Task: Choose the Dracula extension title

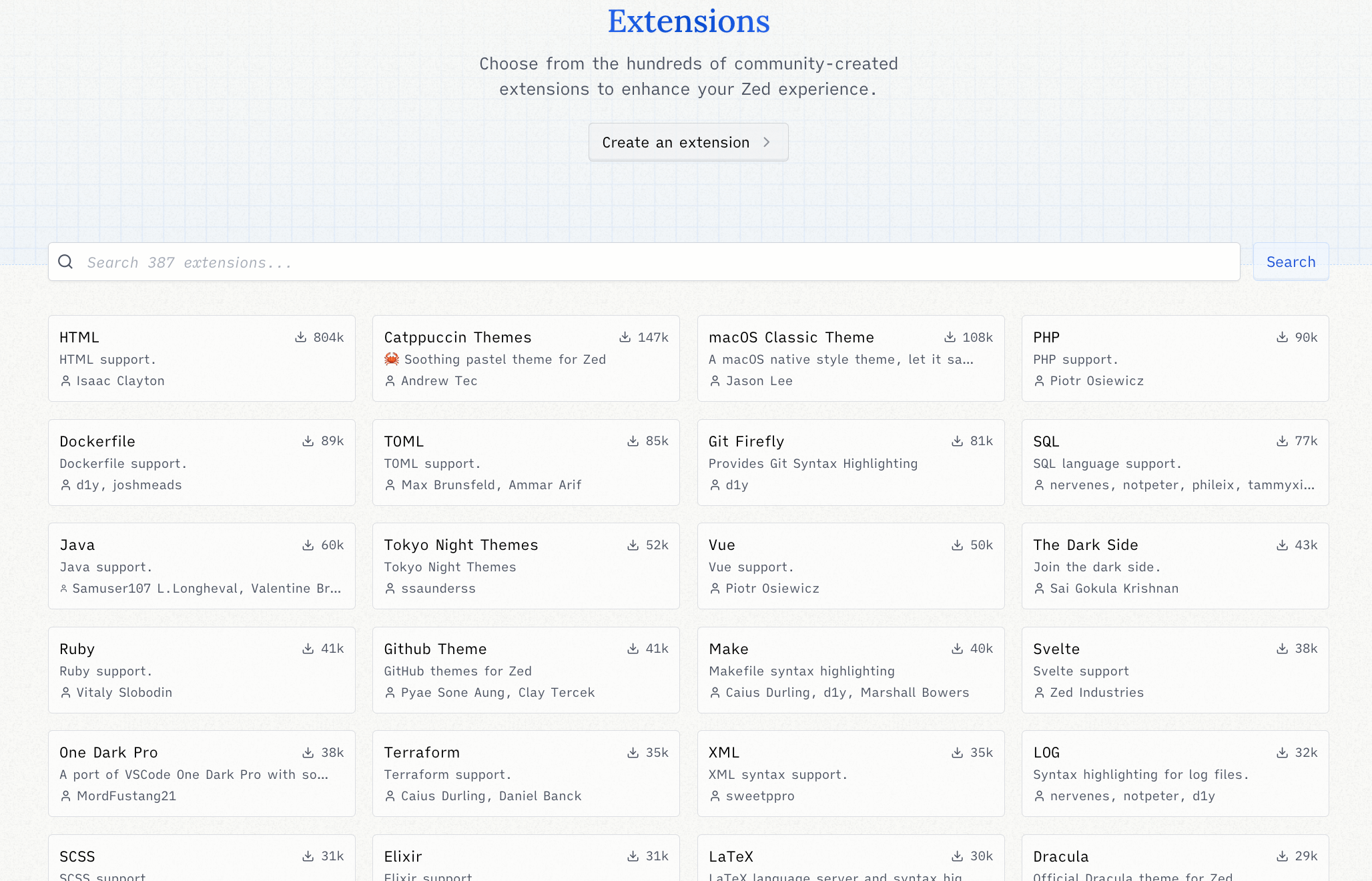Action: [x=1061, y=857]
